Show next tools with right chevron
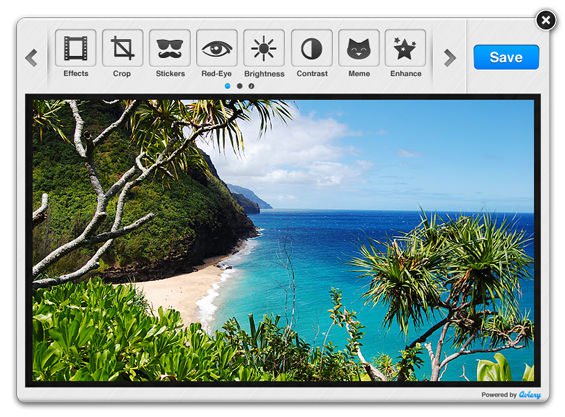The image size is (565, 417). pos(450,58)
